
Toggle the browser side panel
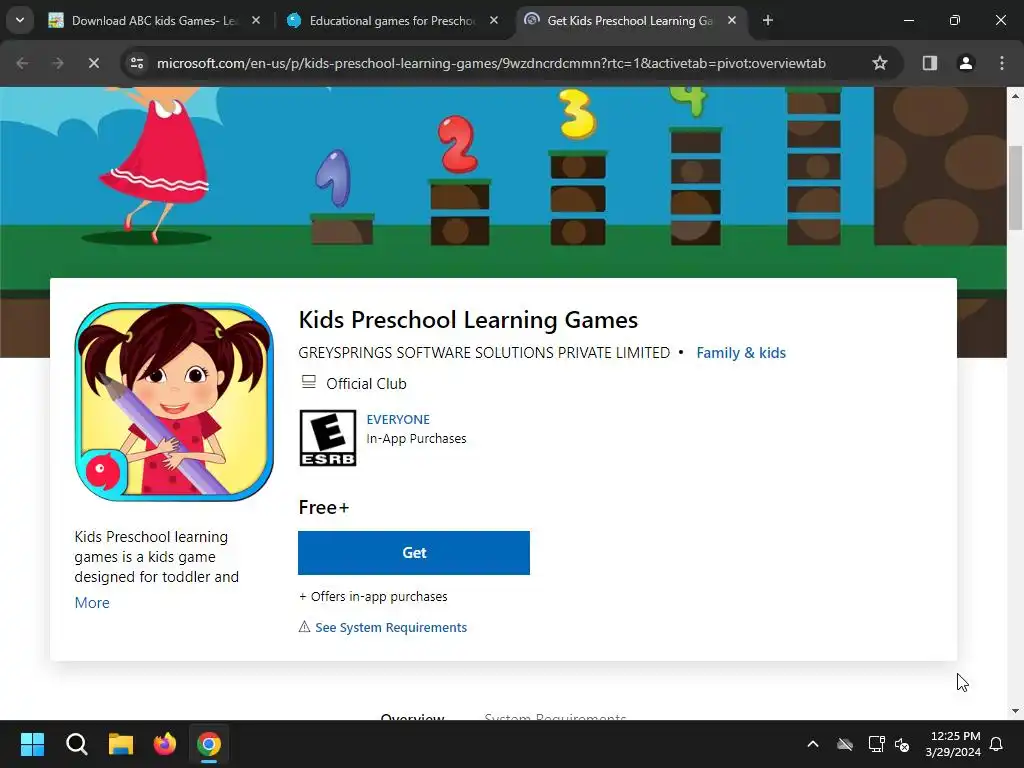pyautogui.click(x=930, y=63)
